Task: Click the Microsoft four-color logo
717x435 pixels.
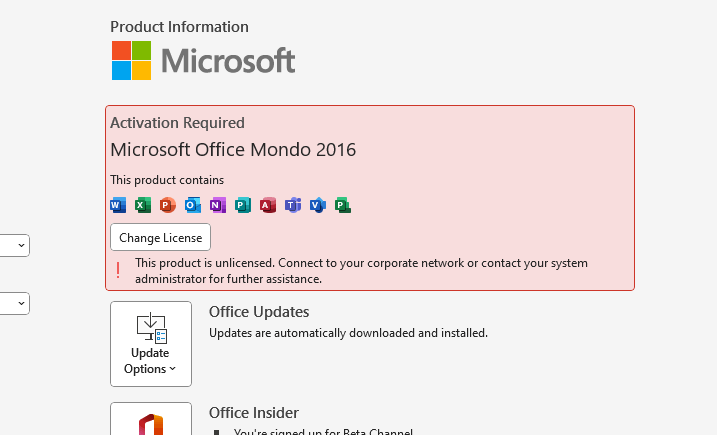Action: 131,60
